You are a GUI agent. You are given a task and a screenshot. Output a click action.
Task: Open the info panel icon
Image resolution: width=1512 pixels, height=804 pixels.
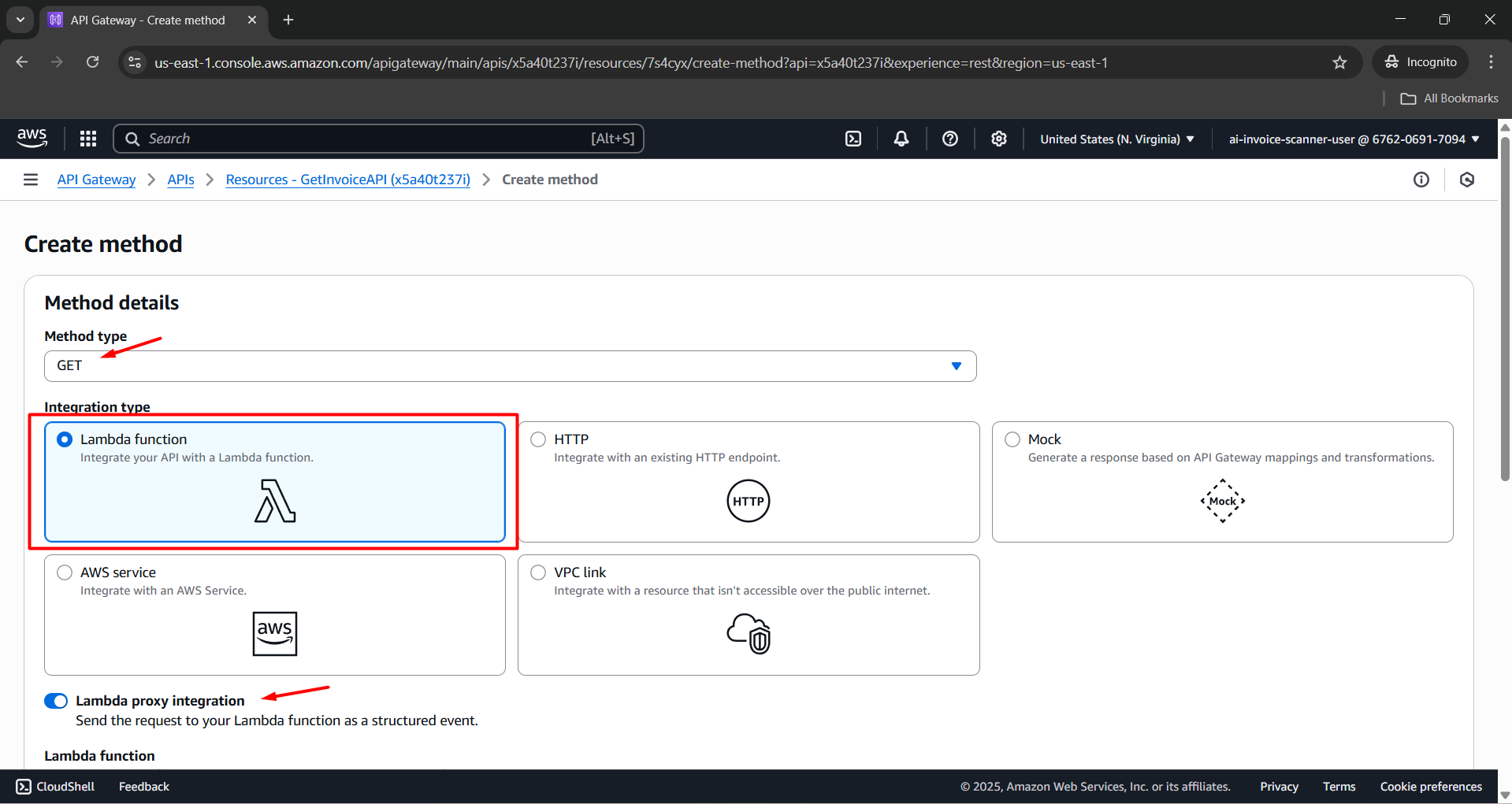1421,180
